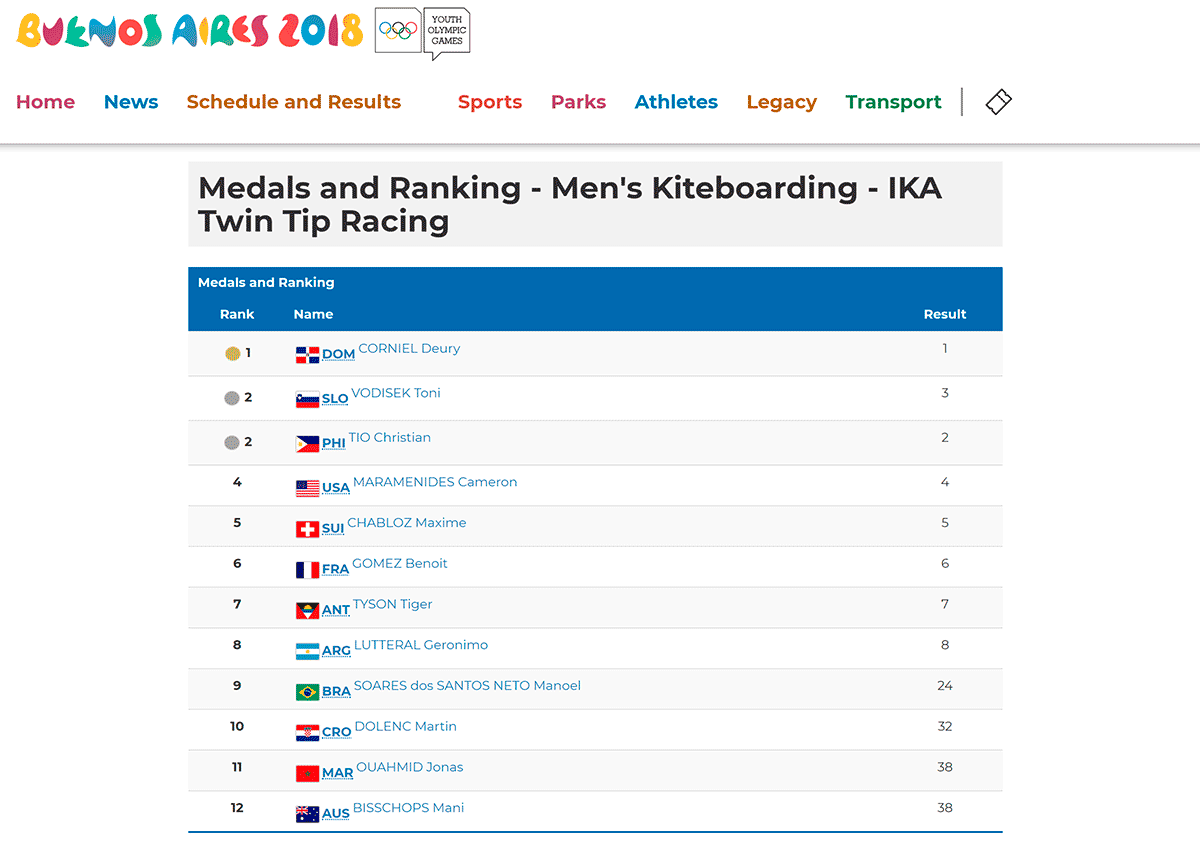1200x845 pixels.
Task: Click the Slovenia flag icon
Action: tap(307, 399)
